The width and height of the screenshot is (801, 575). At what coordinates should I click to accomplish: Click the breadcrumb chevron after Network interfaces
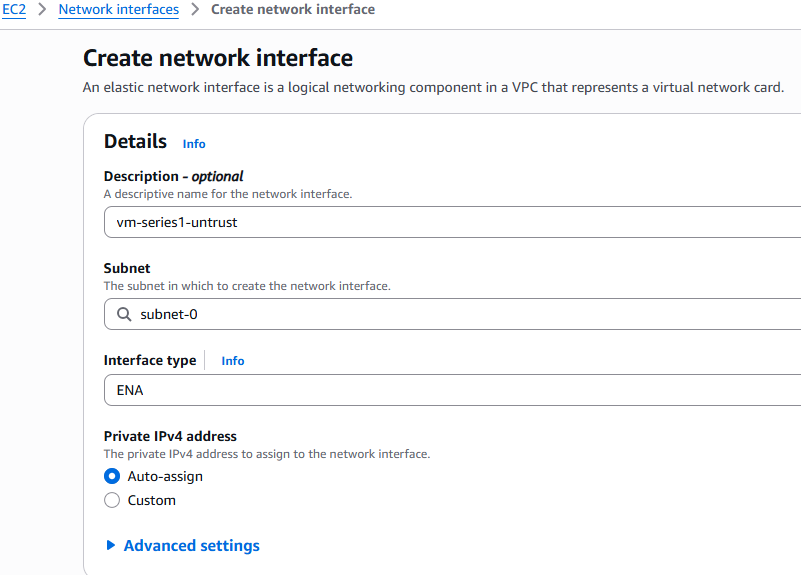click(x=195, y=10)
